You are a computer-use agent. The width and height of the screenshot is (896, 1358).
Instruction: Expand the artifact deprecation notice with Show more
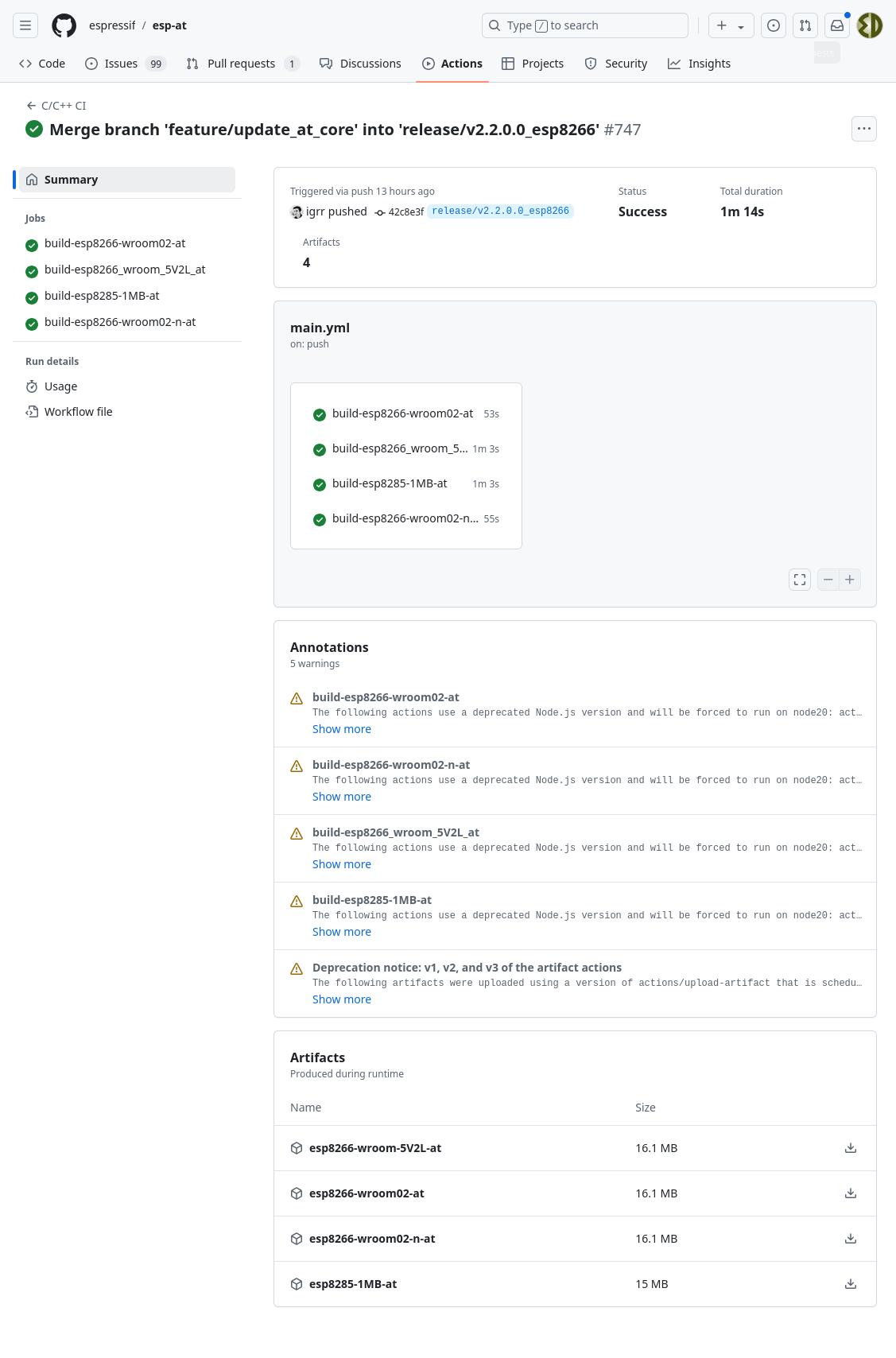coord(342,999)
